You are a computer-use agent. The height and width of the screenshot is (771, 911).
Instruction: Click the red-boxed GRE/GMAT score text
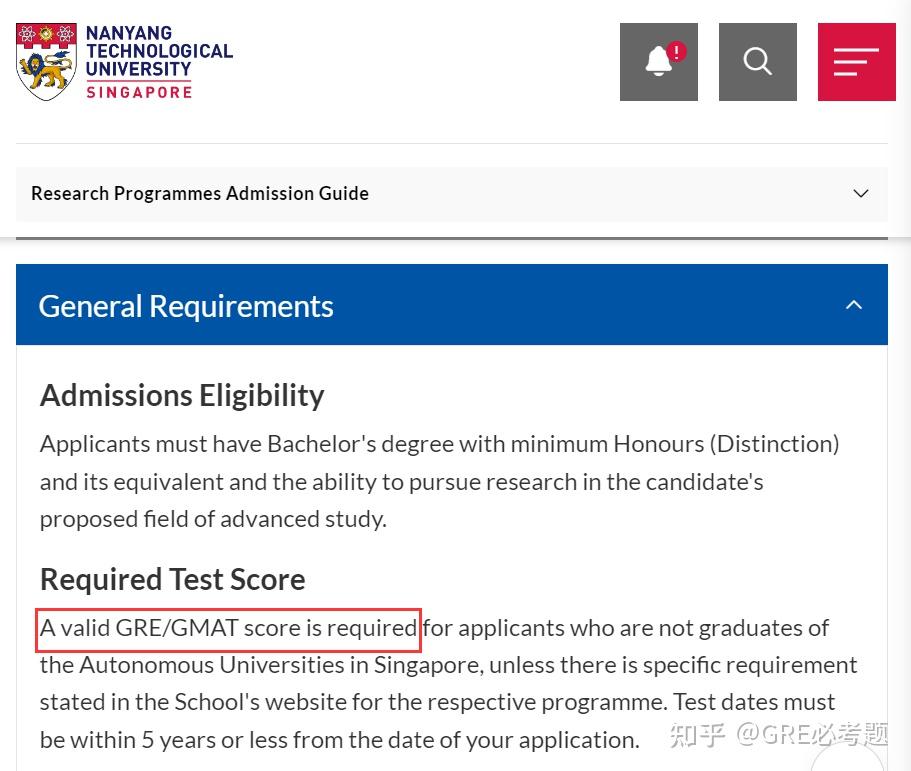coord(228,628)
